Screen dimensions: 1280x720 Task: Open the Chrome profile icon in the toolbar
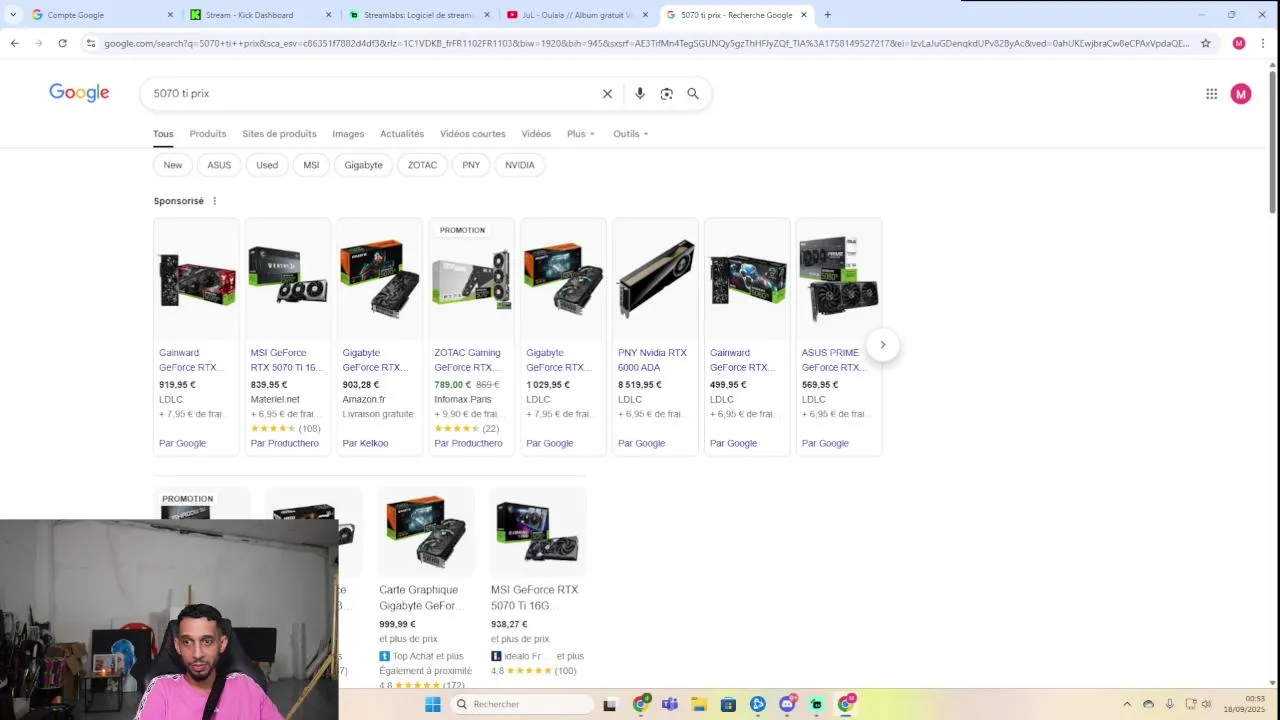pos(1239,43)
